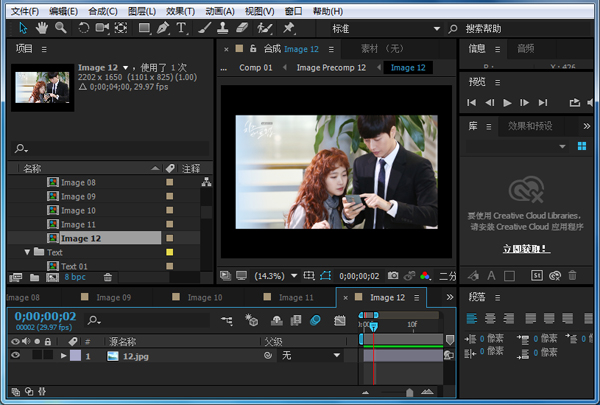Create new composition icon in project panel
600x405 pixels.
click(x=52, y=277)
